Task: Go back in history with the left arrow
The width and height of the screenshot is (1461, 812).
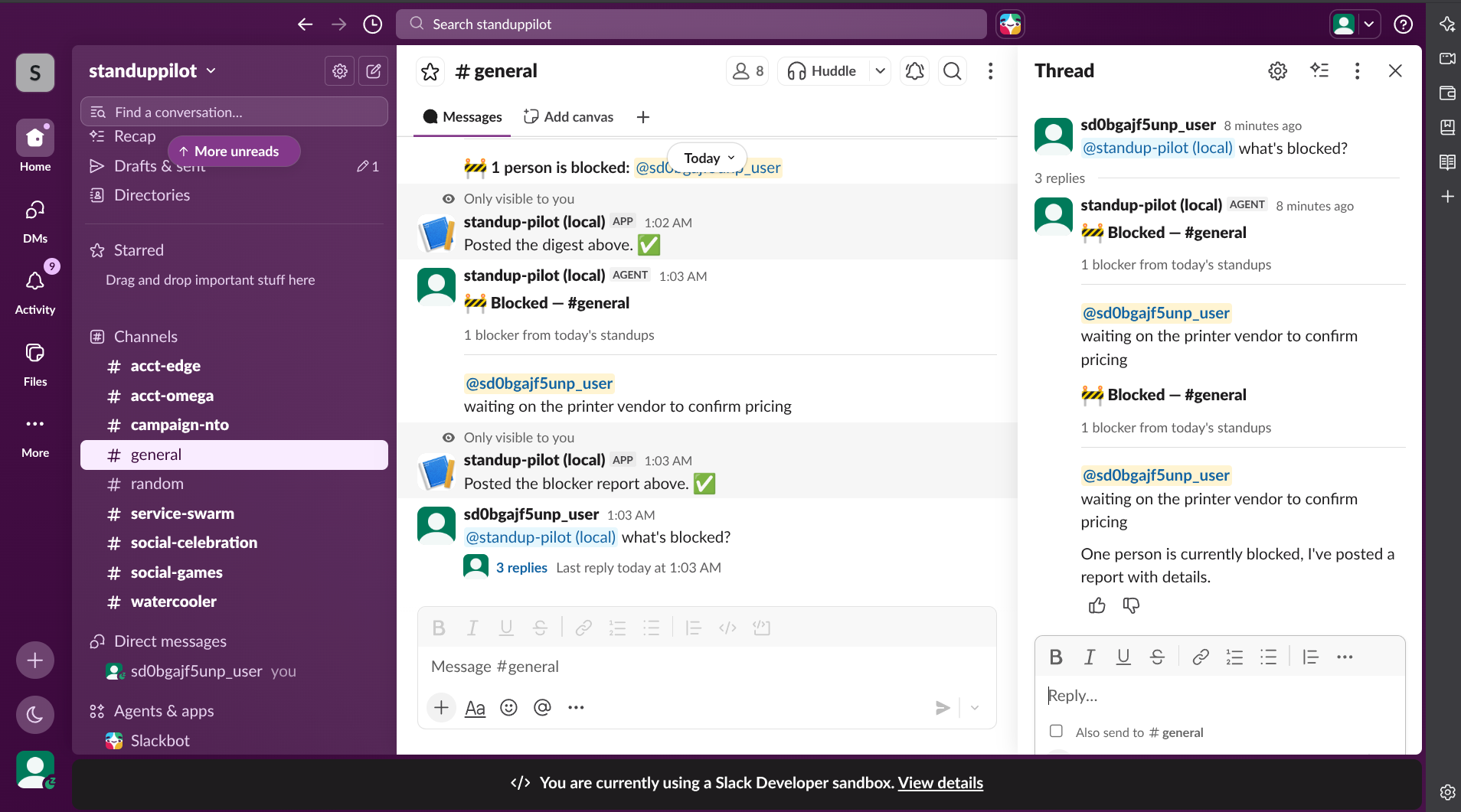Action: click(x=305, y=24)
